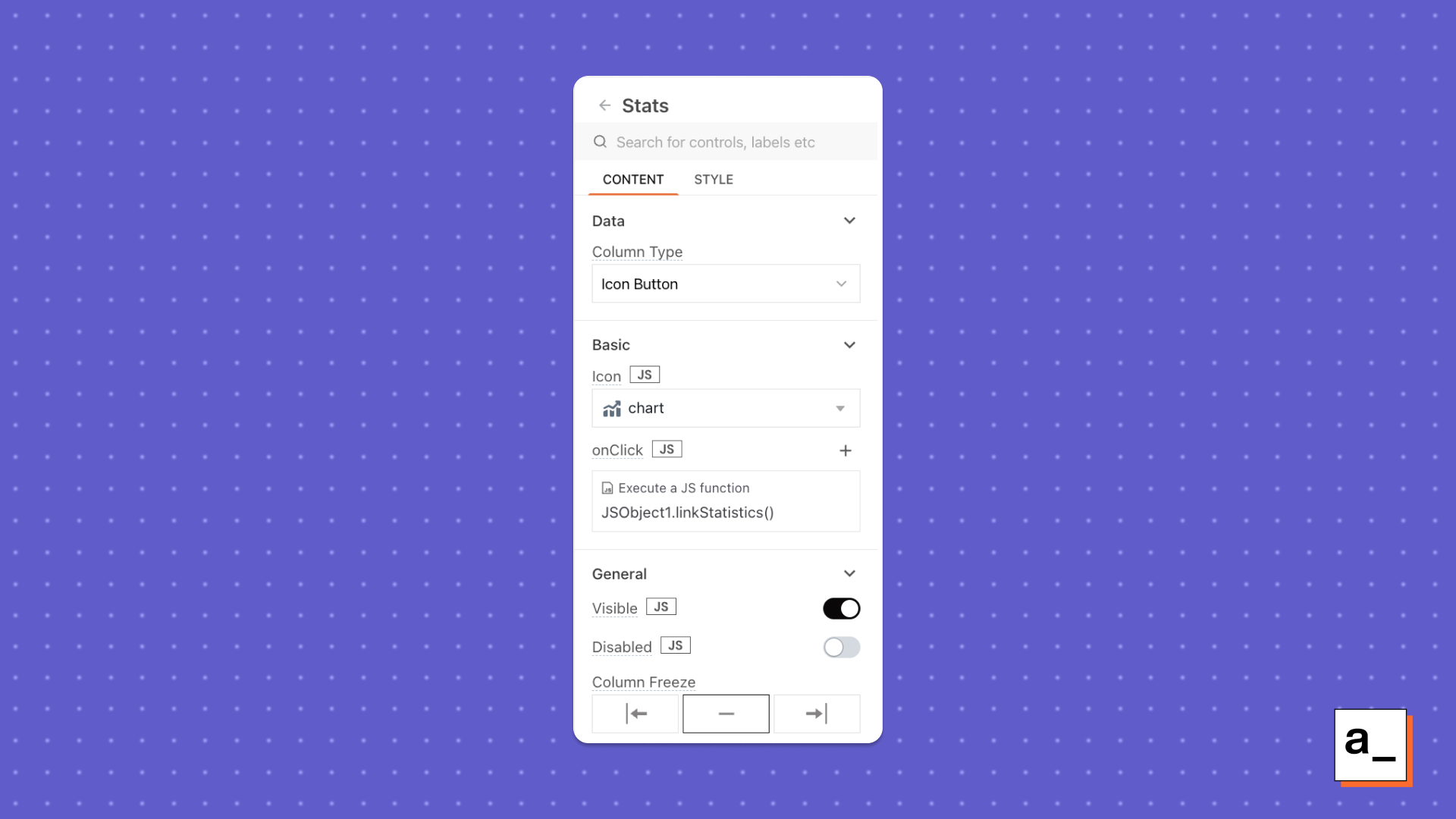Toggle the Visible switch on
The width and height of the screenshot is (1456, 819).
point(840,608)
